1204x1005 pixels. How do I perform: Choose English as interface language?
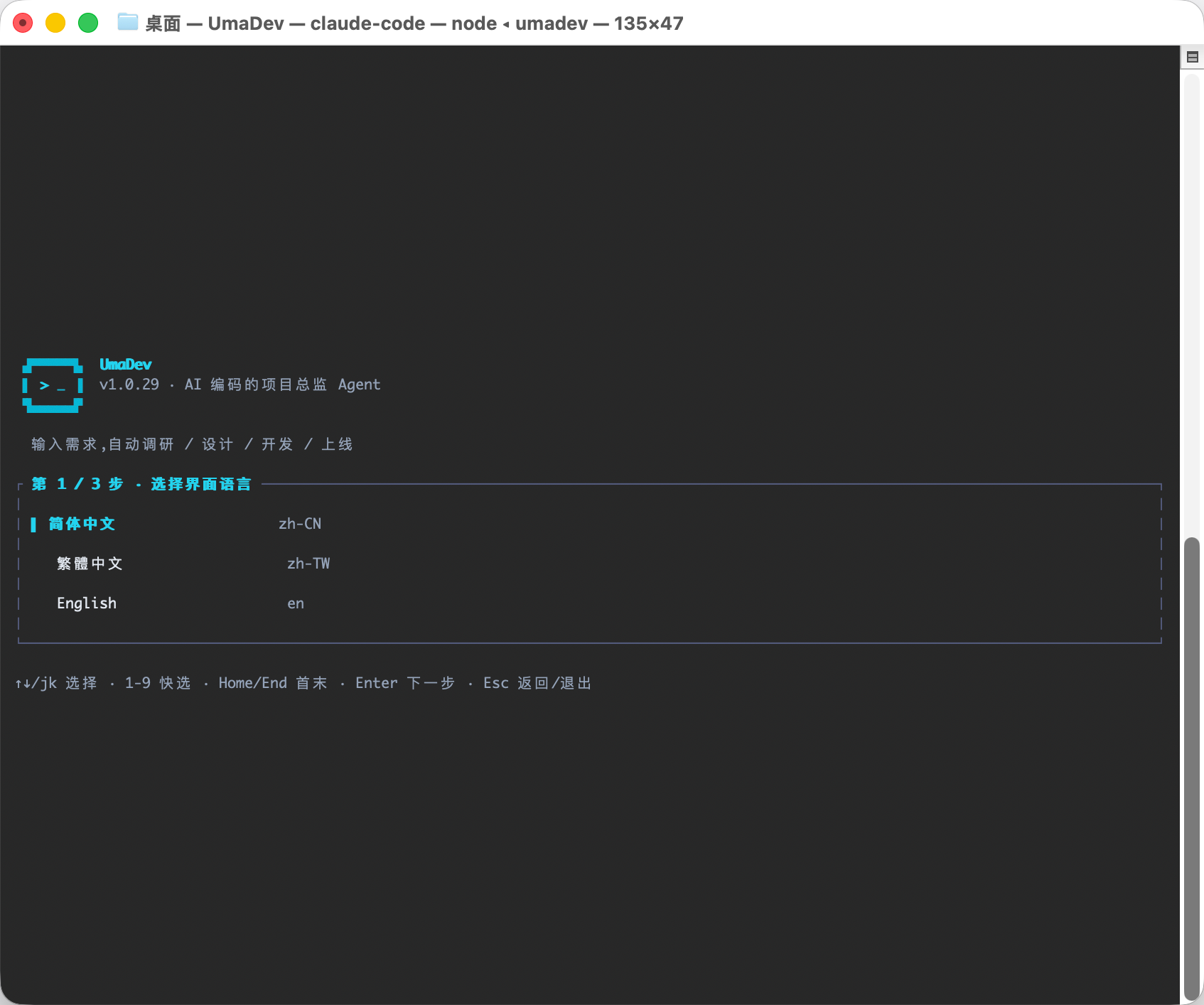pos(87,603)
